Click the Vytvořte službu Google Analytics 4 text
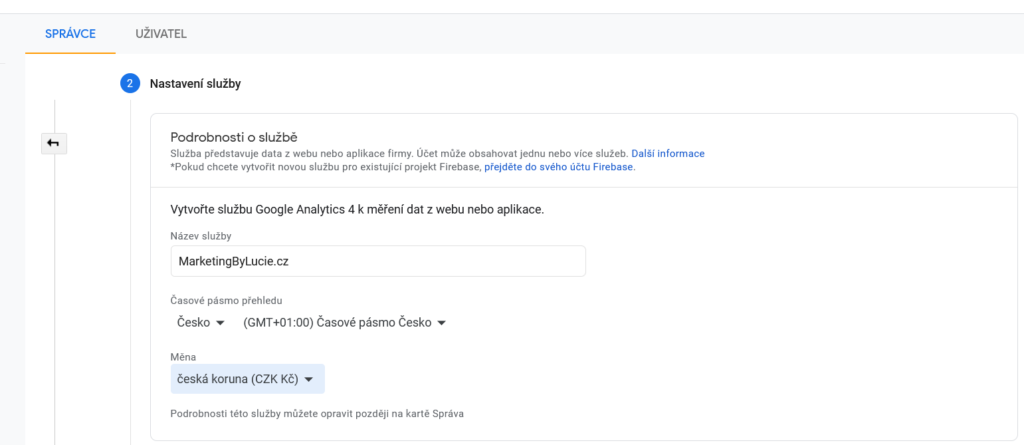The height and width of the screenshot is (445, 1024). pyautogui.click(x=357, y=210)
